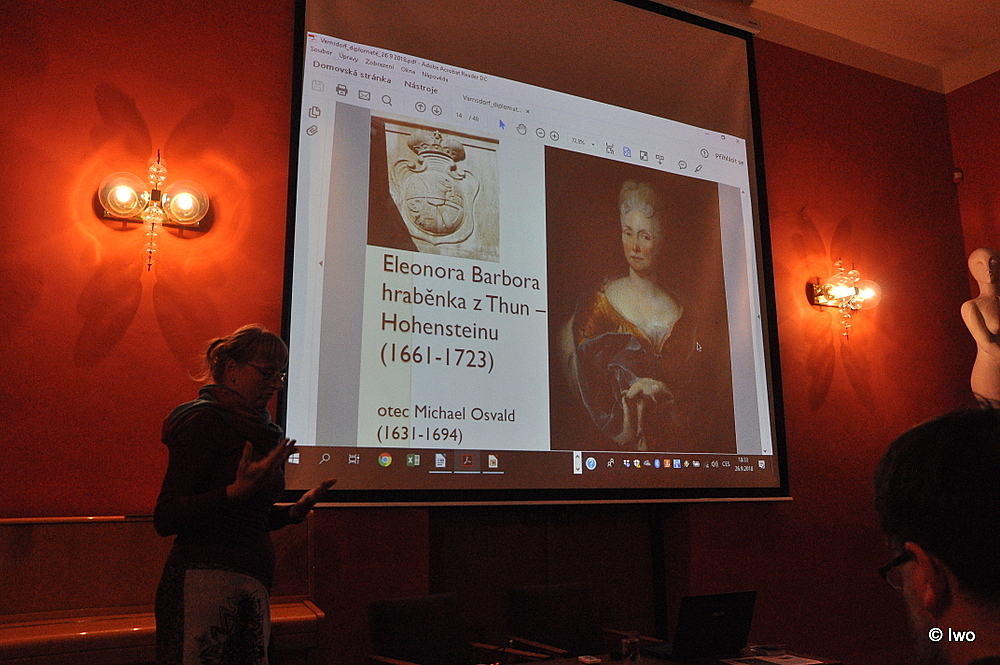This screenshot has height=665, width=1000.
Task: Open the taskbar clock and date
Action: pos(743,464)
